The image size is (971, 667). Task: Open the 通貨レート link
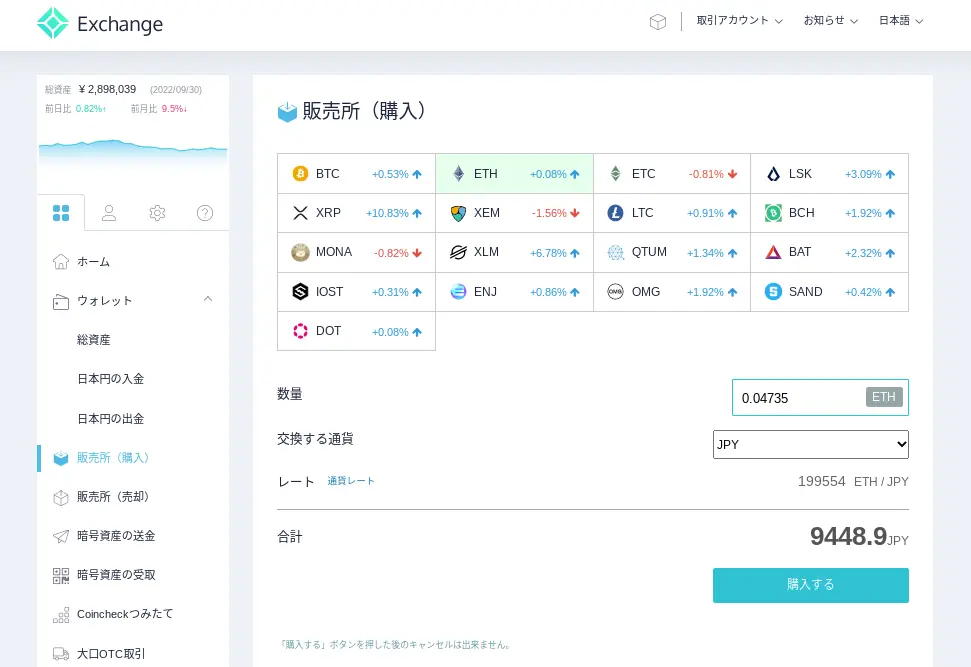pyautogui.click(x=351, y=481)
